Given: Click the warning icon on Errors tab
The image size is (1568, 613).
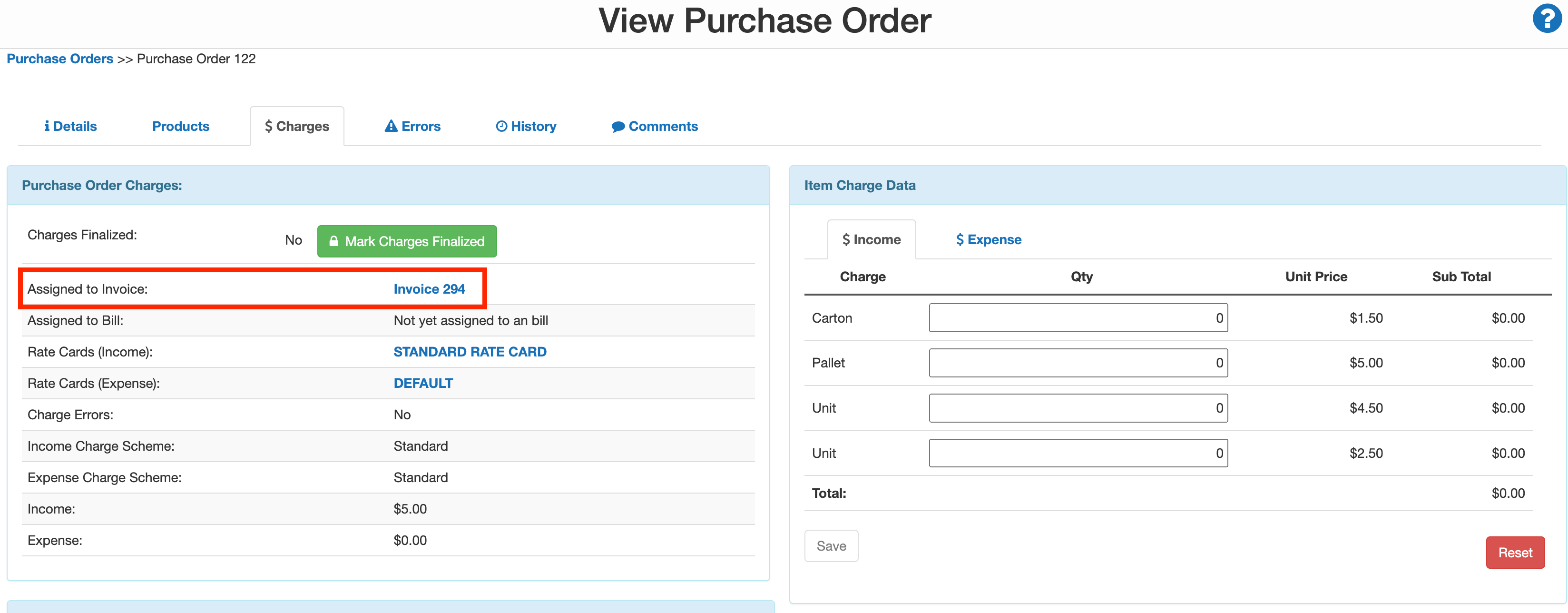Looking at the screenshot, I should click(392, 126).
